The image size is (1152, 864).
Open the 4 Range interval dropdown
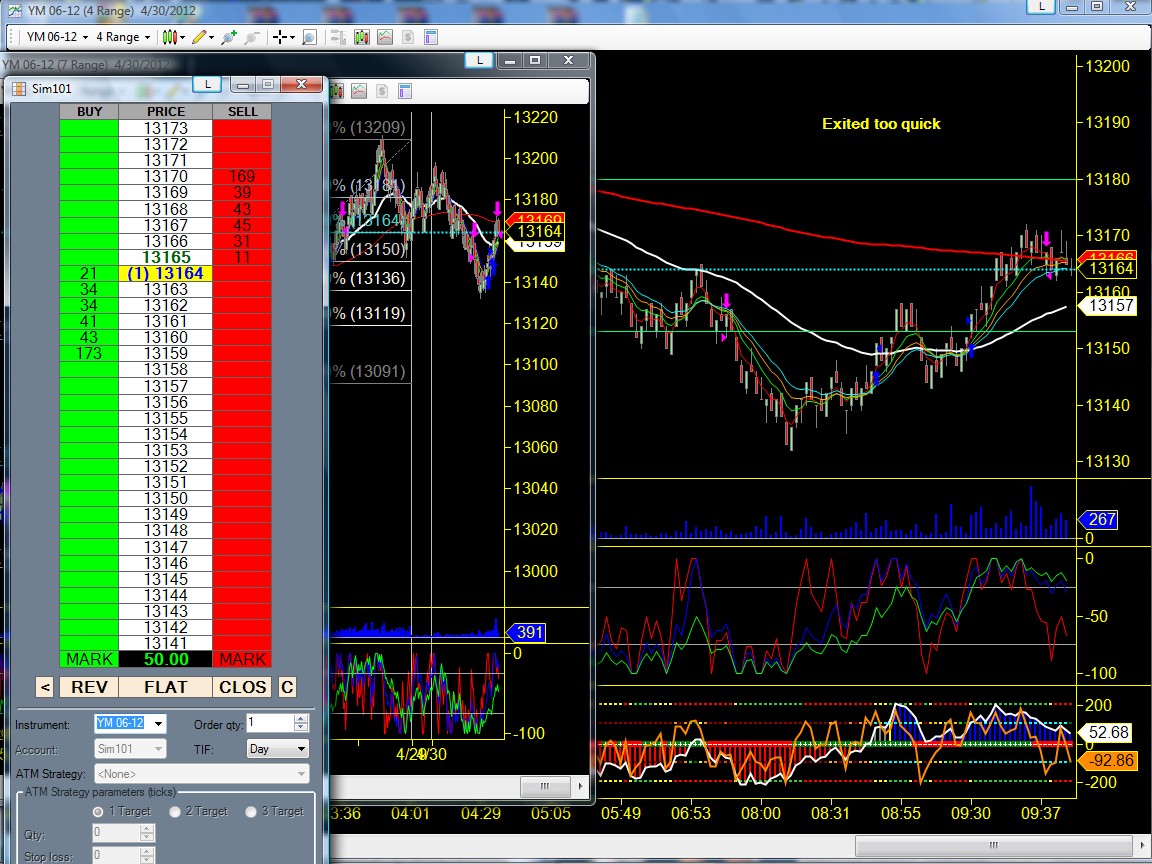coord(123,37)
